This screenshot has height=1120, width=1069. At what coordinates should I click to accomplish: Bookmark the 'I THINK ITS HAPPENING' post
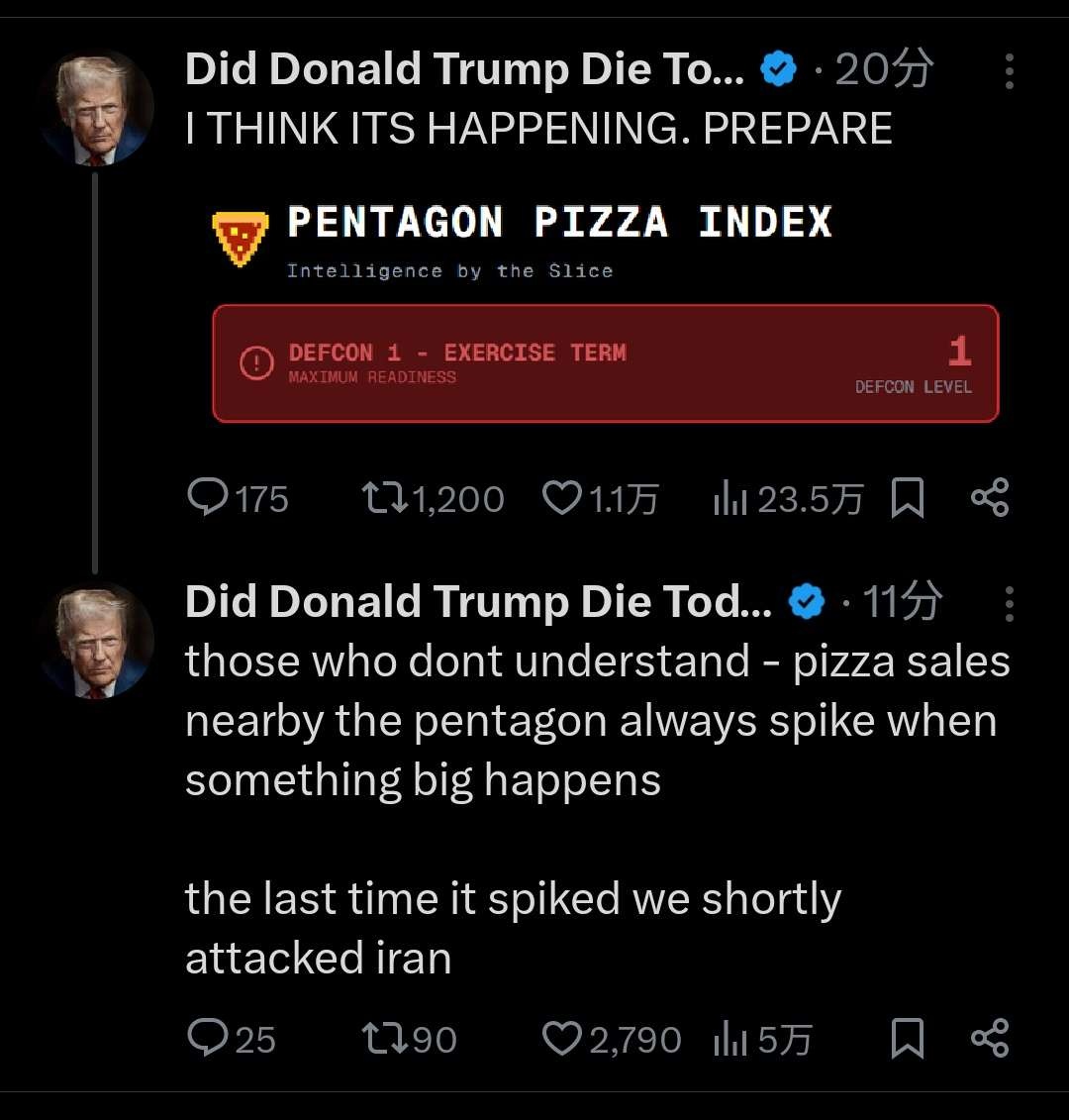click(907, 498)
